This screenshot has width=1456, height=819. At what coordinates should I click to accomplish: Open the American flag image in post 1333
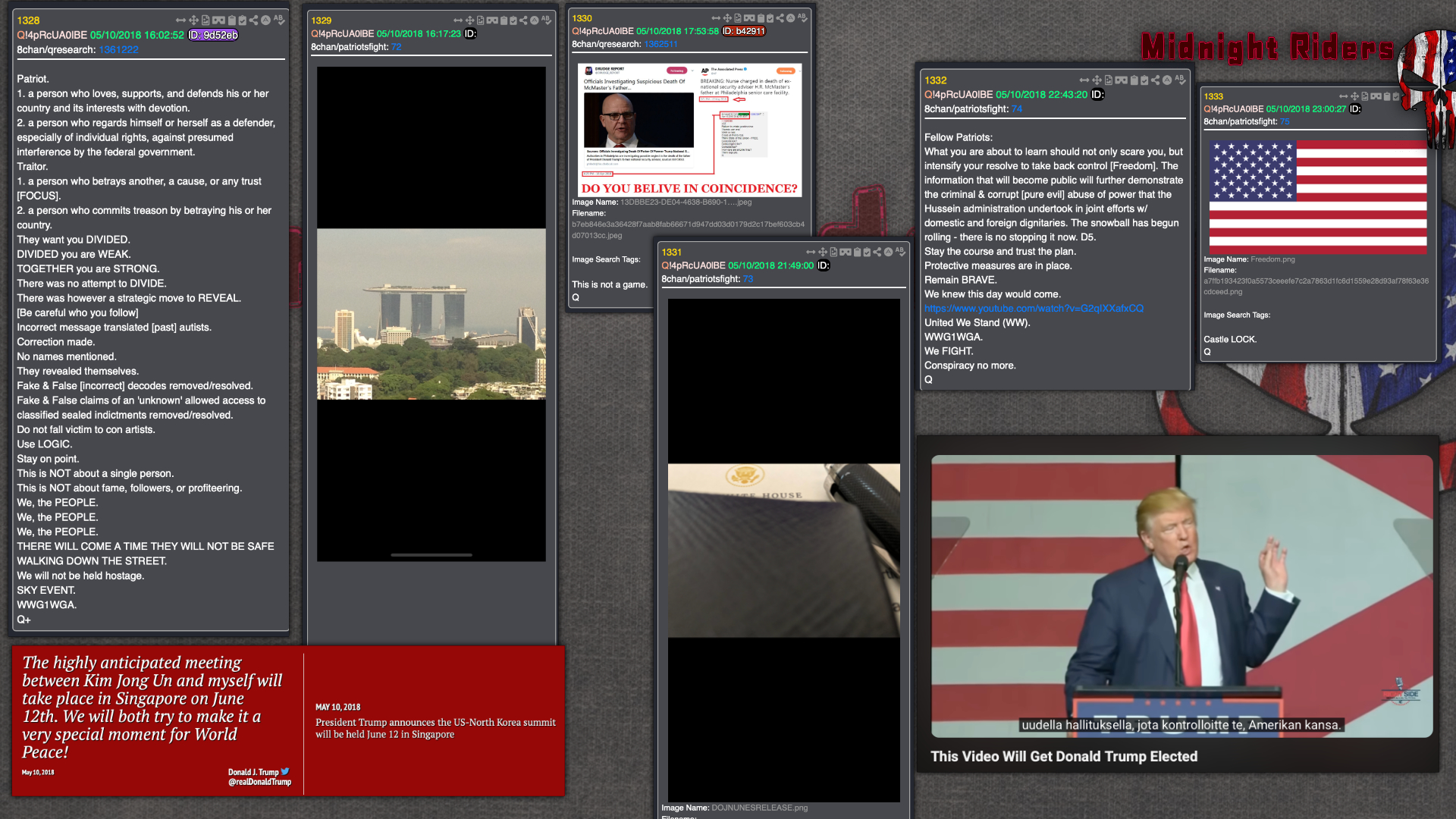click(x=1318, y=196)
